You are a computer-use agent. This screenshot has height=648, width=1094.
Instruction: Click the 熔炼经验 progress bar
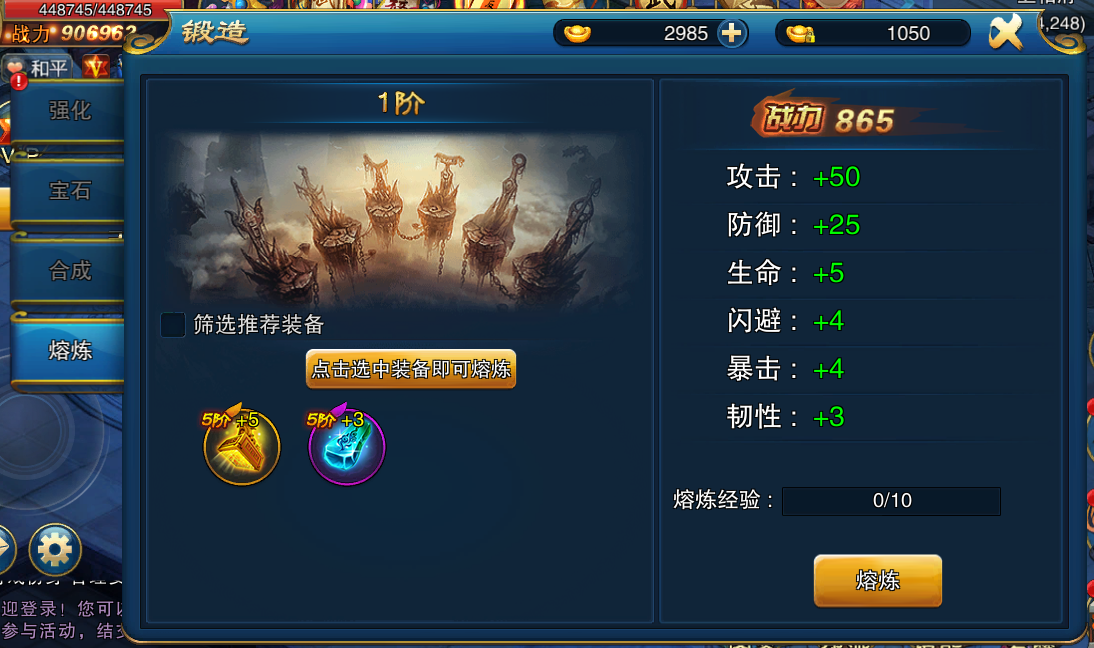click(x=891, y=501)
